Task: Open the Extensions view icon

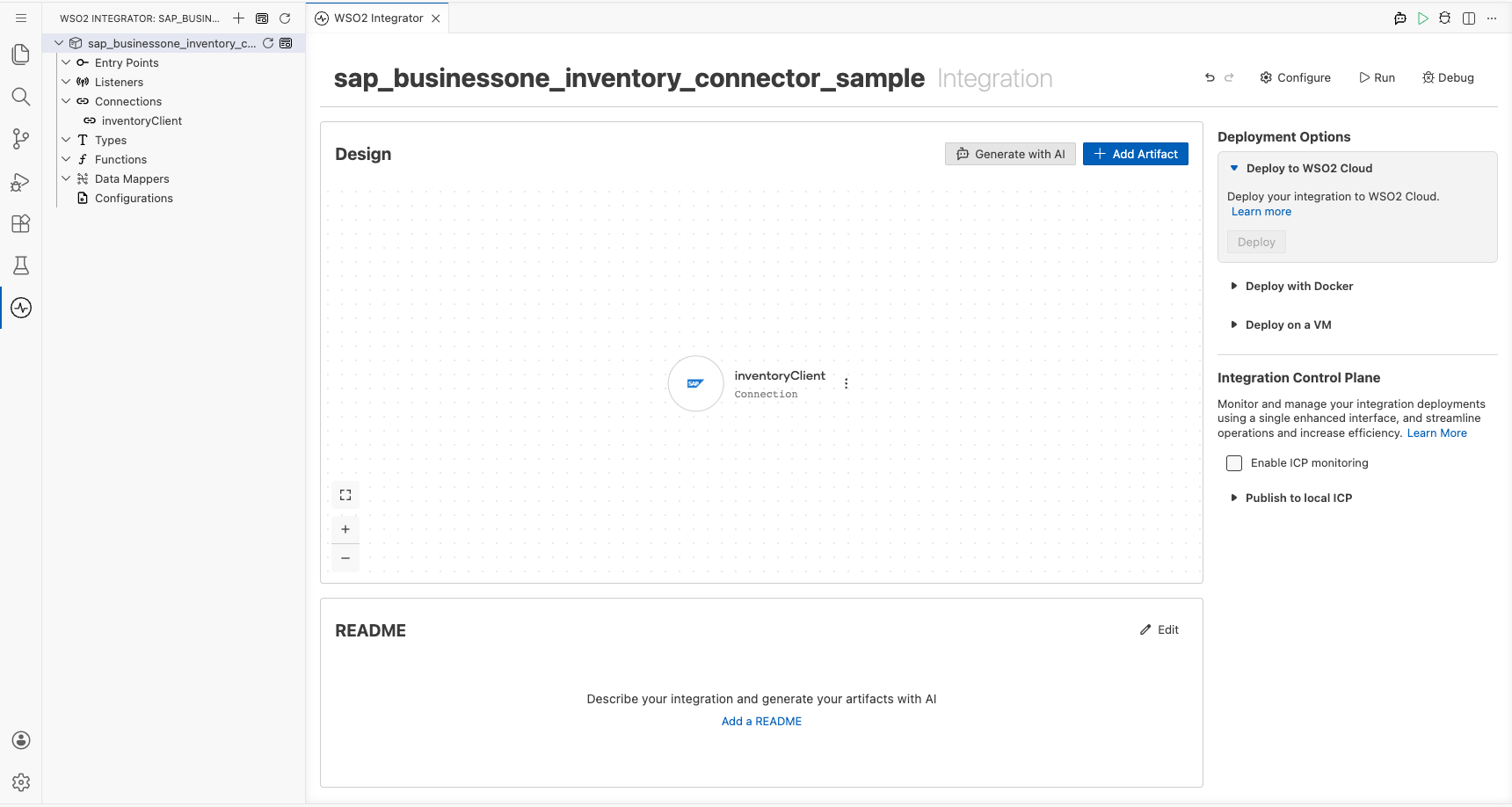Action: click(21, 223)
